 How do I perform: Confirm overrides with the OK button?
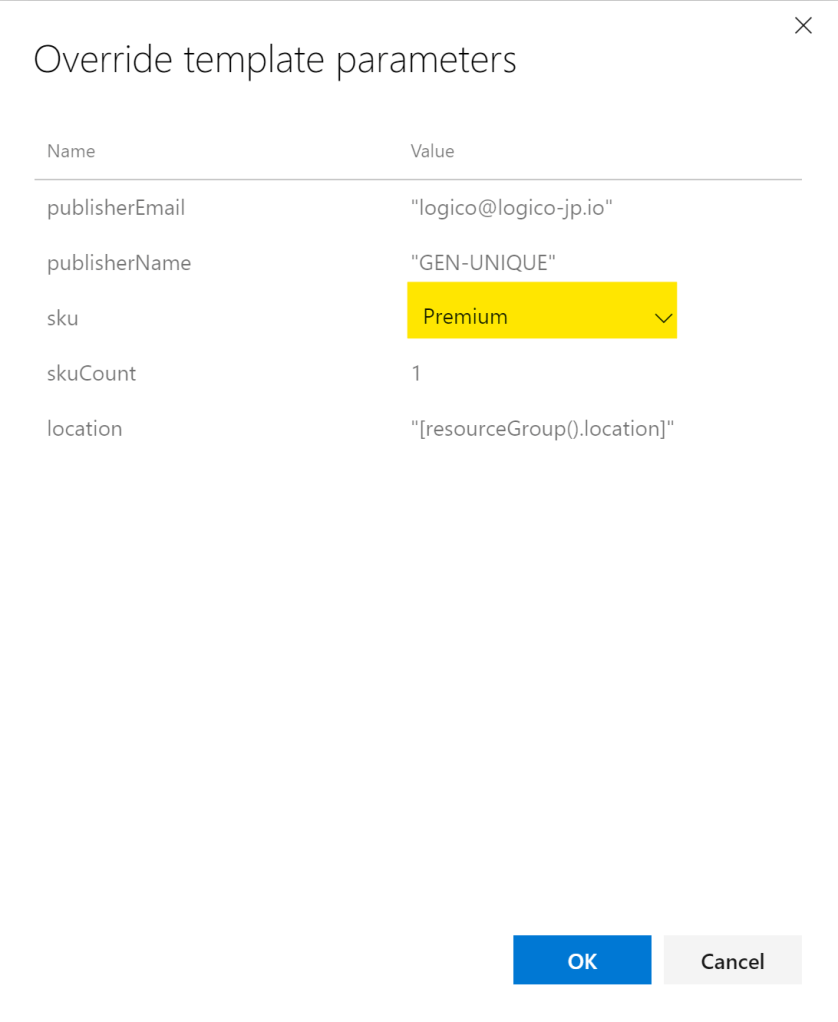(x=582, y=961)
